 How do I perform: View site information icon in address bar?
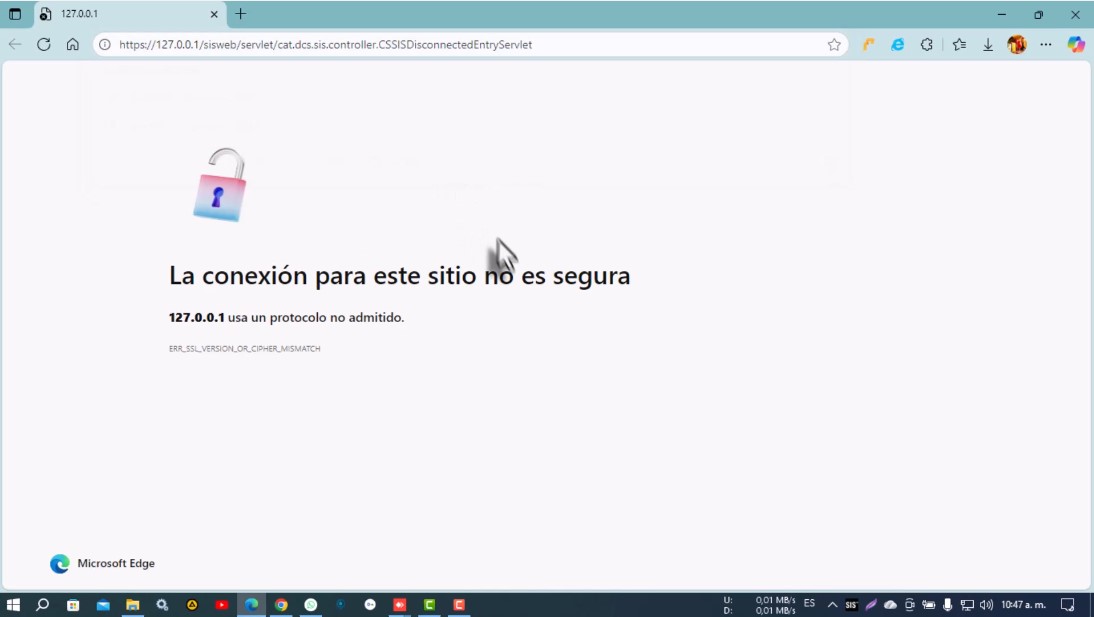tap(104, 44)
